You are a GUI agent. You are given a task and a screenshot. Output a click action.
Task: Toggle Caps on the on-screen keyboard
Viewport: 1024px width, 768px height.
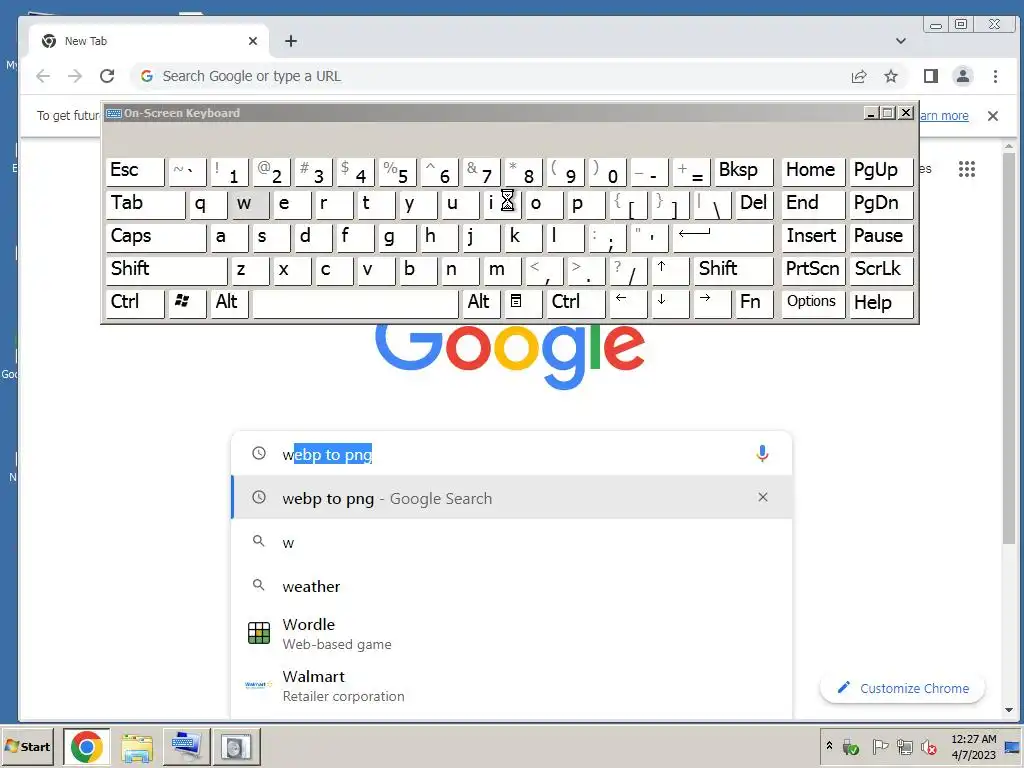(x=155, y=236)
